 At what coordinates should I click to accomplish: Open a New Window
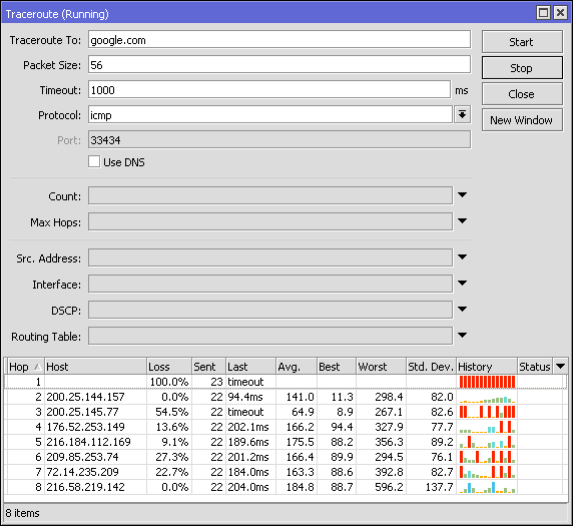[522, 120]
